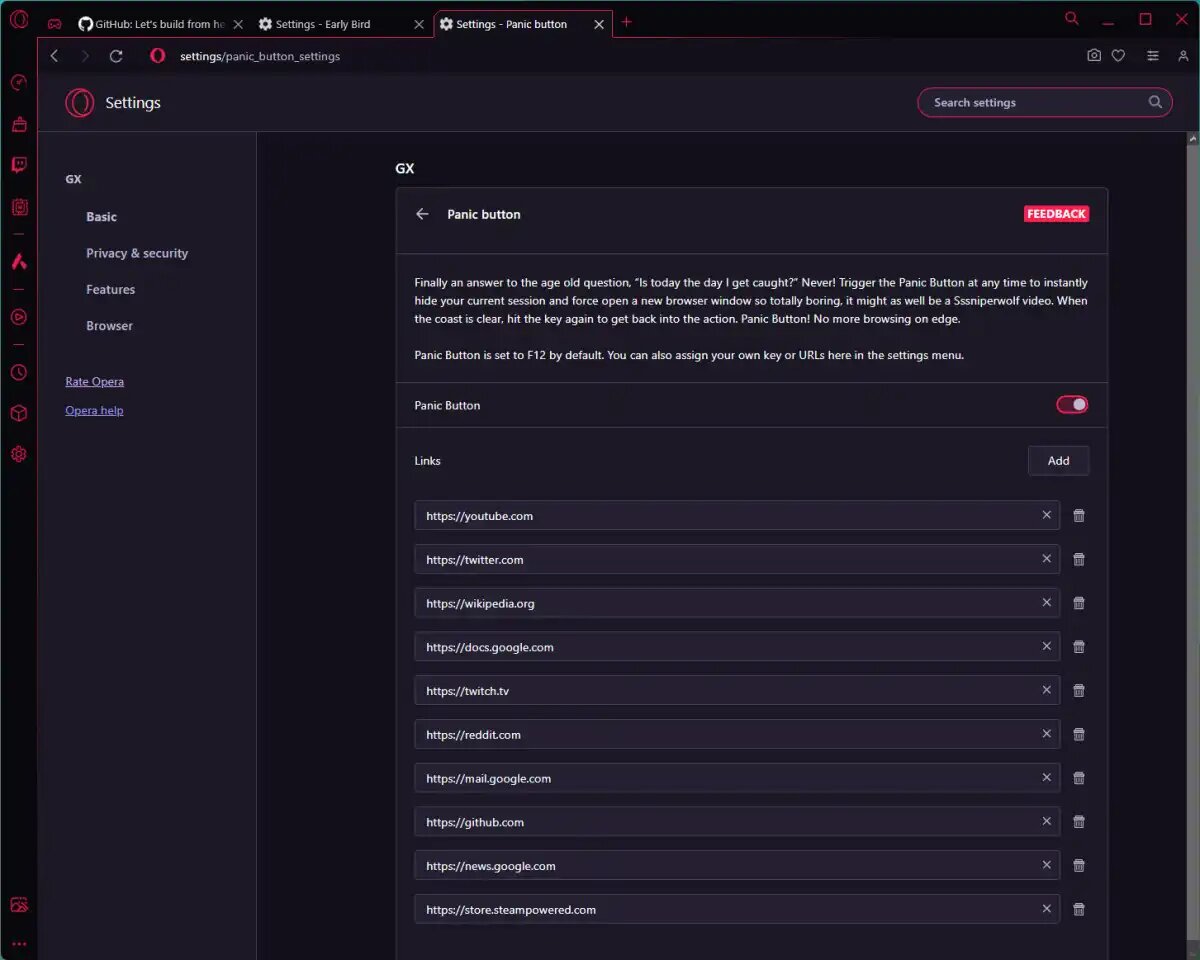
Task: Go back using browser back arrow
Action: point(54,56)
